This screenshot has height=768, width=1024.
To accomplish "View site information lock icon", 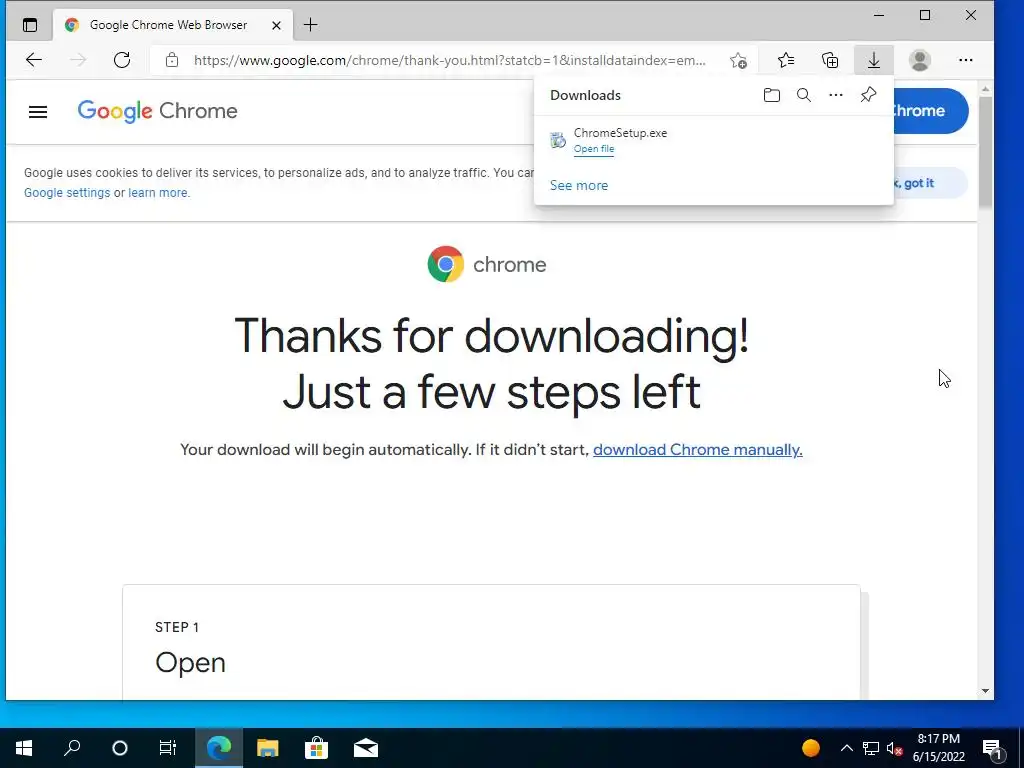I will pos(172,60).
